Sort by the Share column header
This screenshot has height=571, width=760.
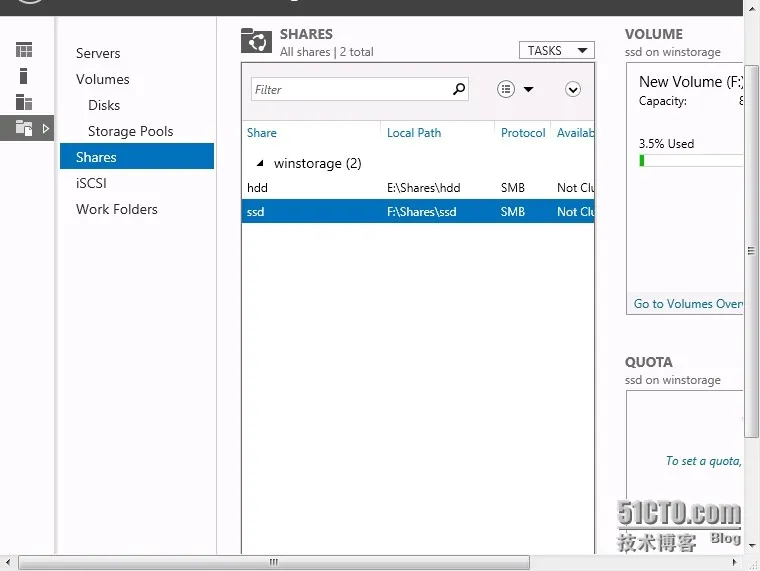pos(262,133)
